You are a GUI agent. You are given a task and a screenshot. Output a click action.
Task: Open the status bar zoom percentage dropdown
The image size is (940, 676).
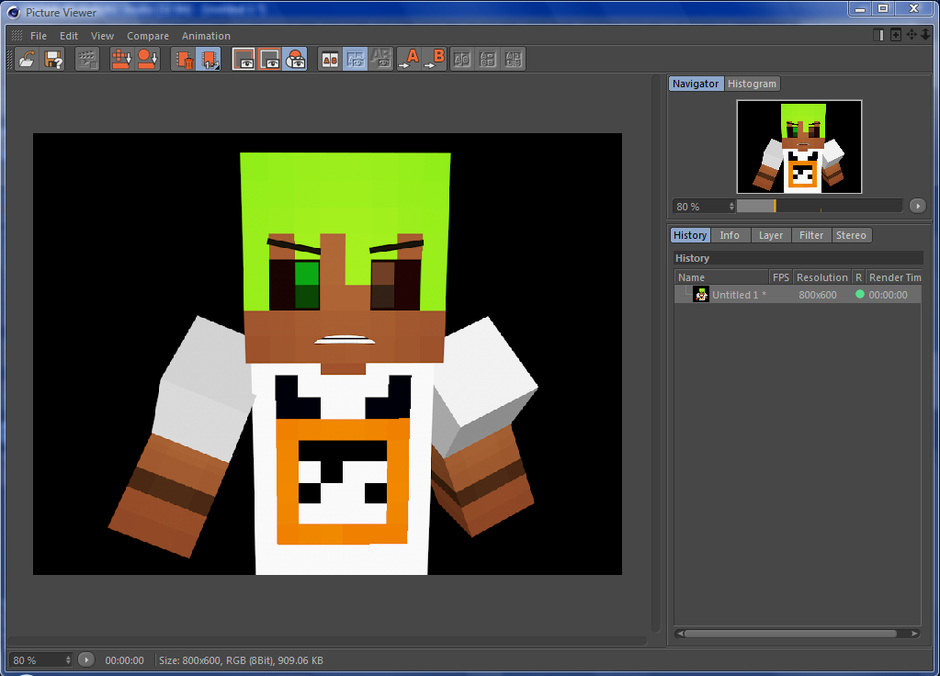coord(68,660)
